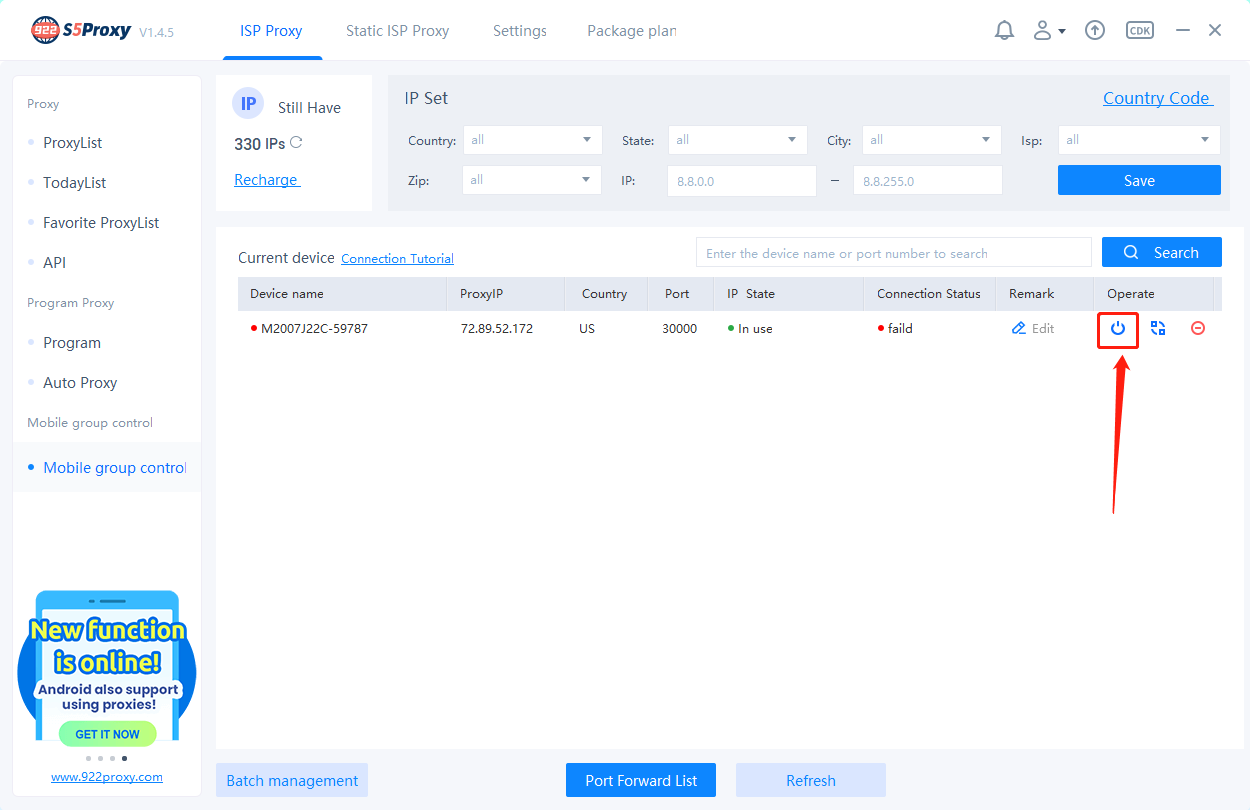Click the switch IP icon for M2007J22C-59787
Screen dimensions: 1250x810
(x=1158, y=328)
